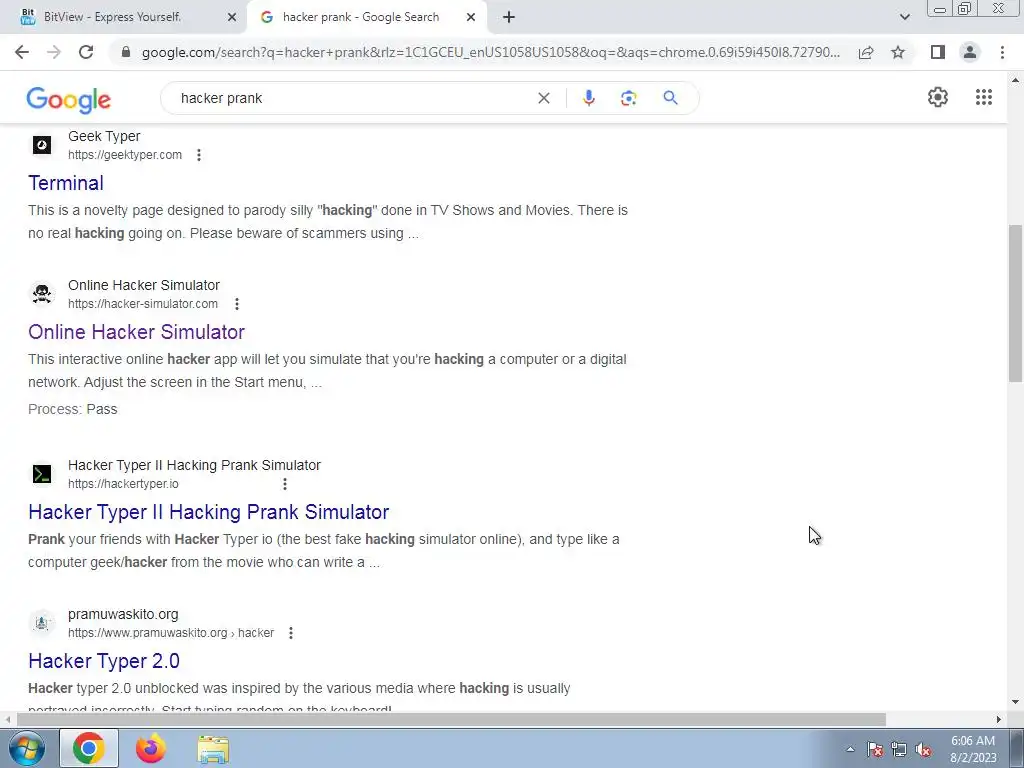Clear the search box with the X icon
The height and width of the screenshot is (768, 1024).
point(543,98)
